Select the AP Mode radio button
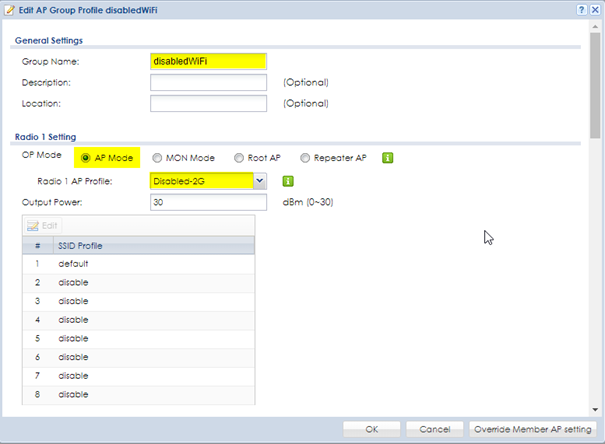 [x=87, y=158]
